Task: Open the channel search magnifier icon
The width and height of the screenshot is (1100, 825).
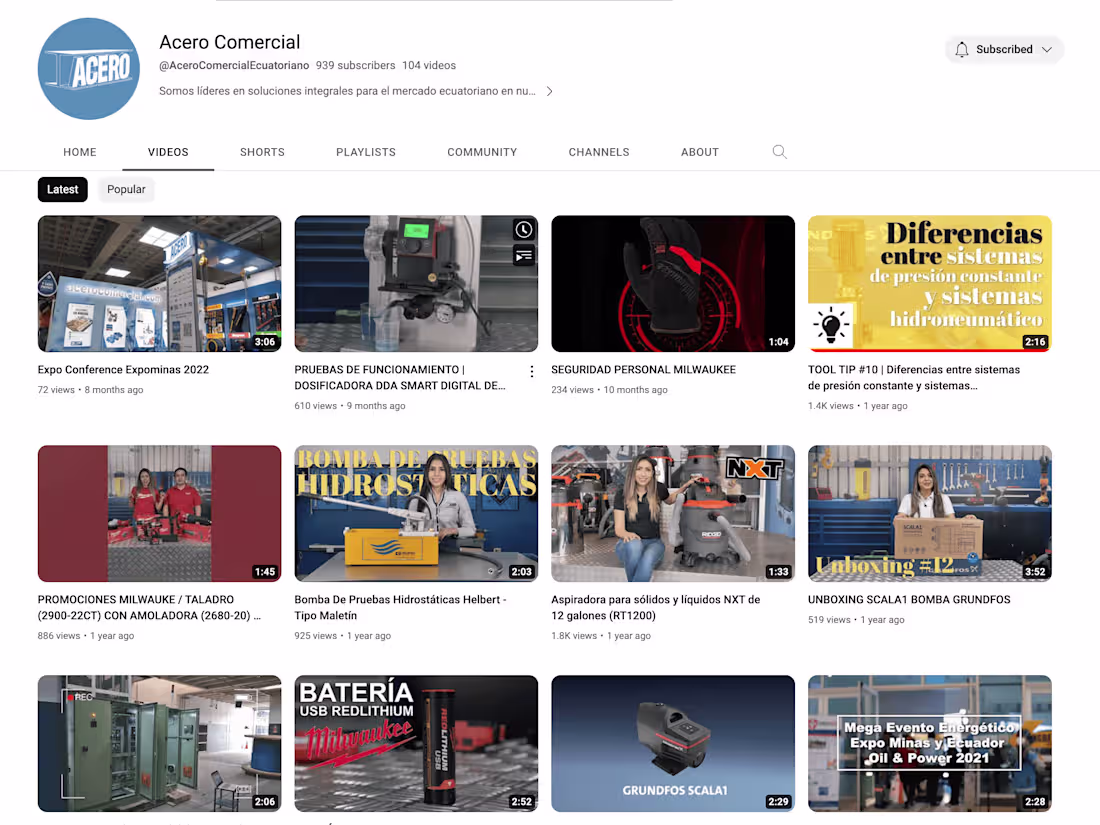Action: coord(780,152)
